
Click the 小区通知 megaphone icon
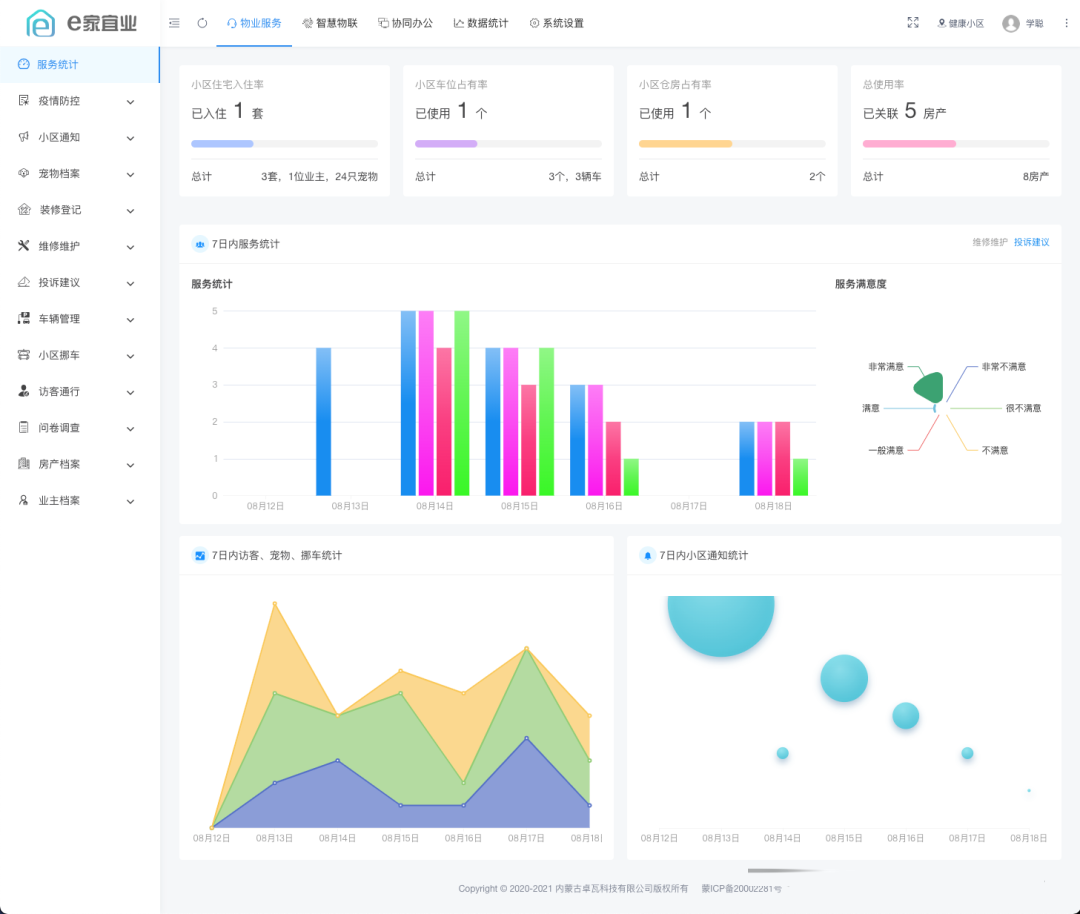pos(23,137)
